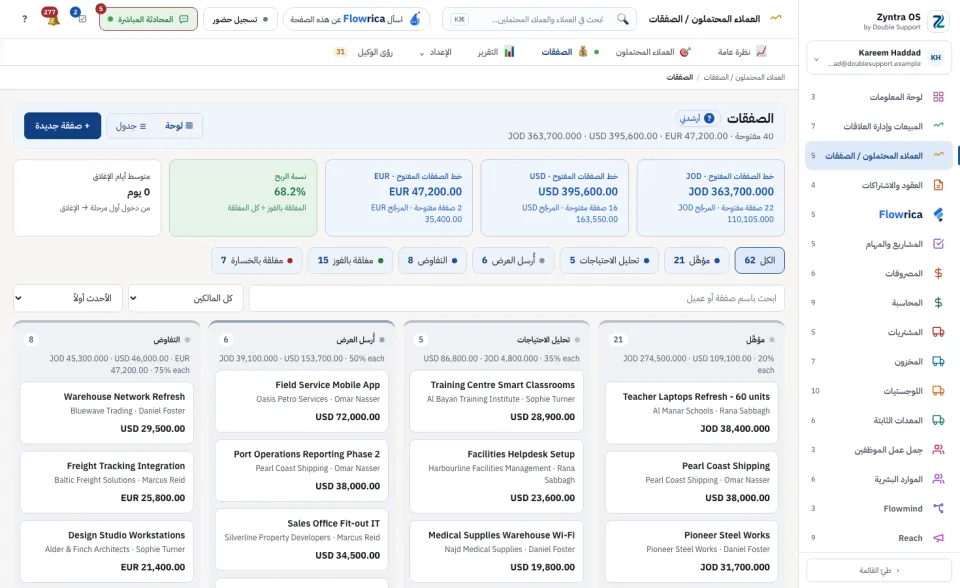Open Reach megaphone sidebar icon
The width and height of the screenshot is (960, 588).
pyautogui.click(x=938, y=538)
